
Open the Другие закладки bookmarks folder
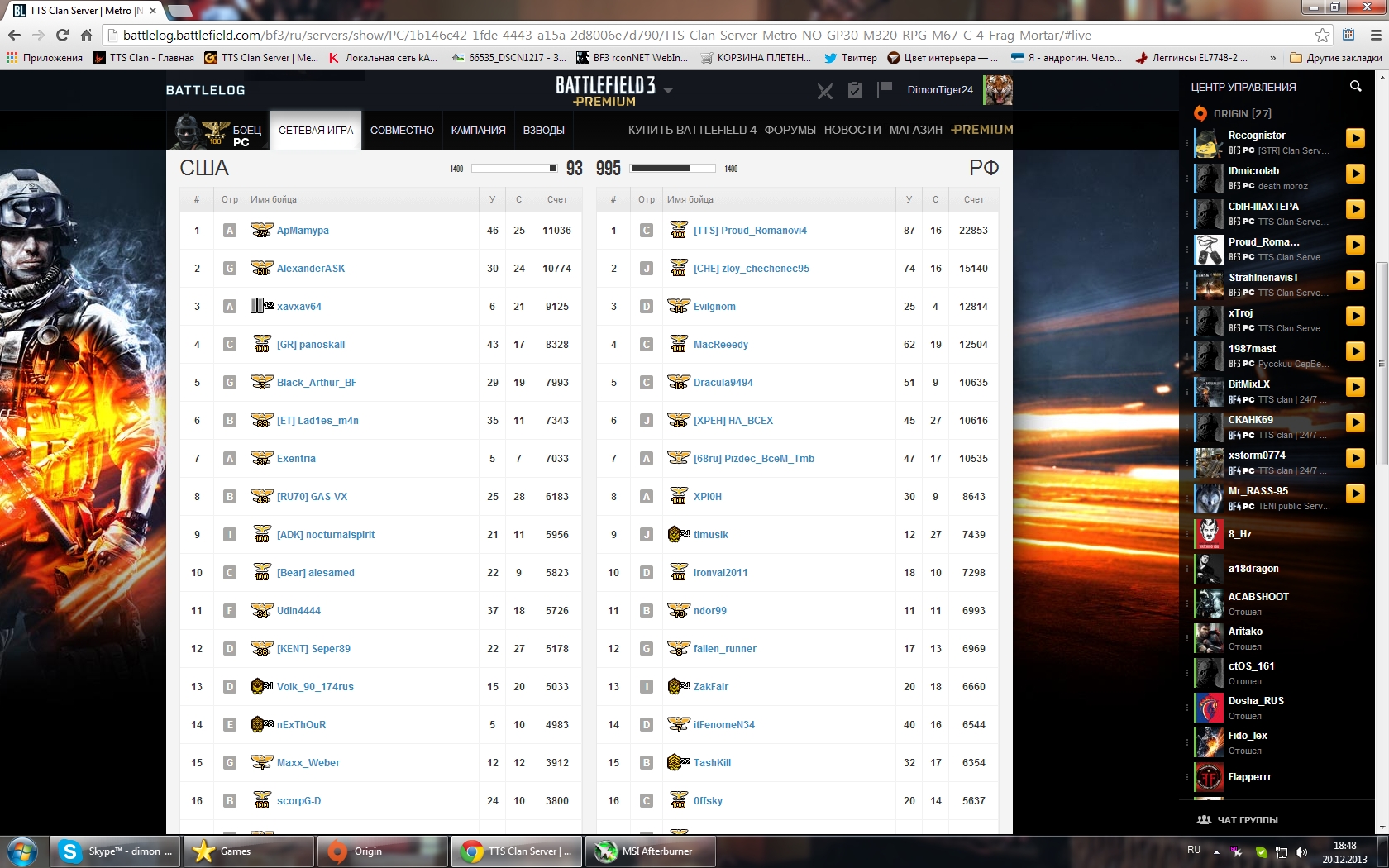click(1336, 58)
